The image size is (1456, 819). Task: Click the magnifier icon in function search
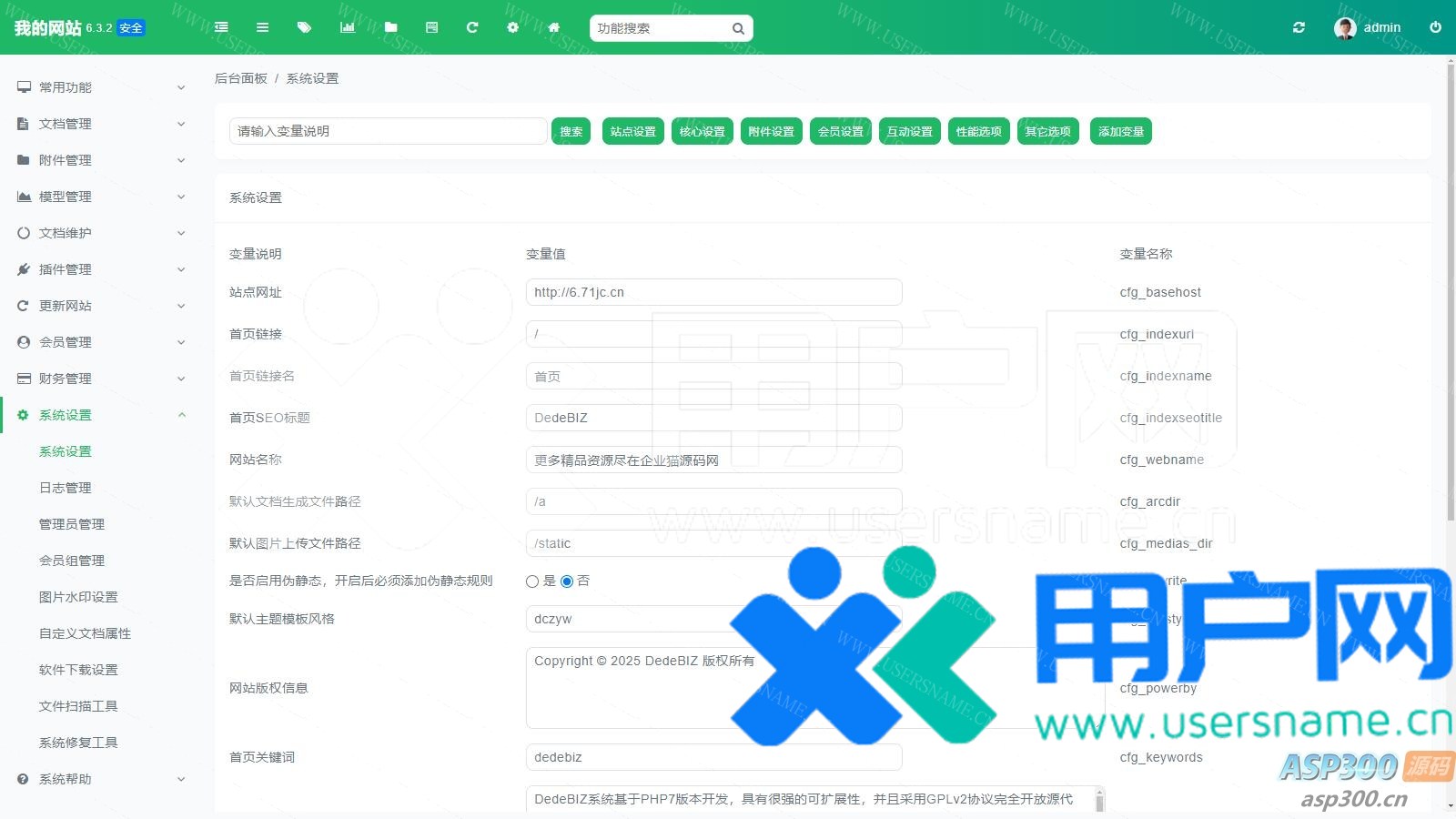(738, 28)
